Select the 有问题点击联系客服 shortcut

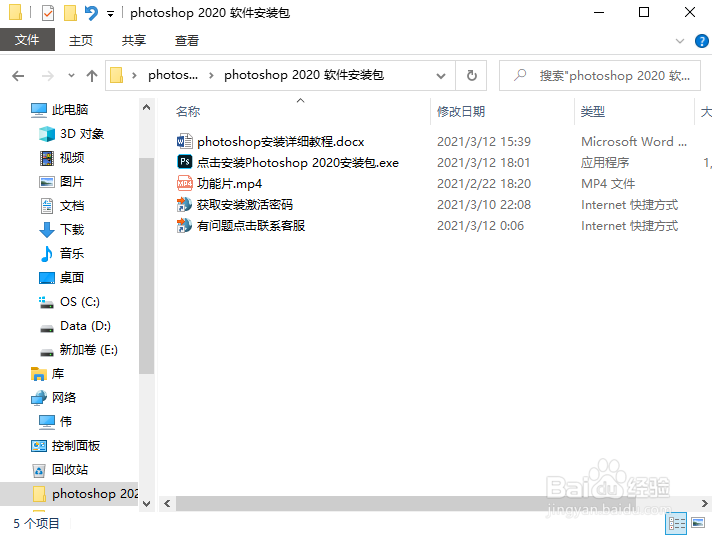251,225
